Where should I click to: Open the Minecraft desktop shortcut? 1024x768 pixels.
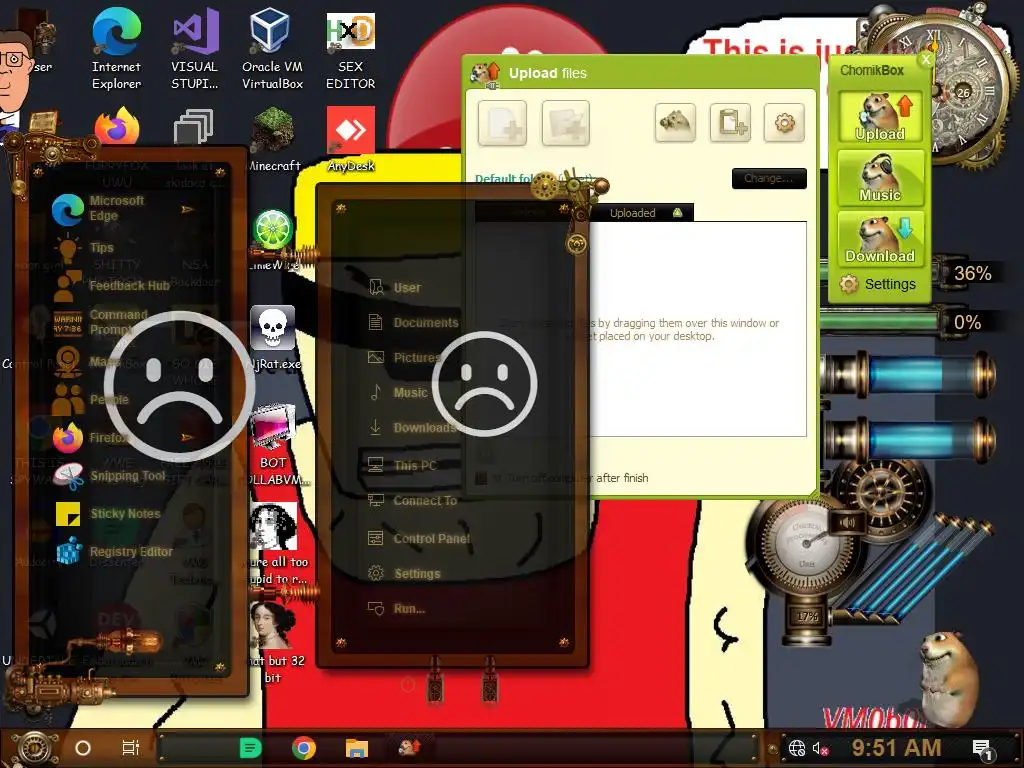[273, 140]
